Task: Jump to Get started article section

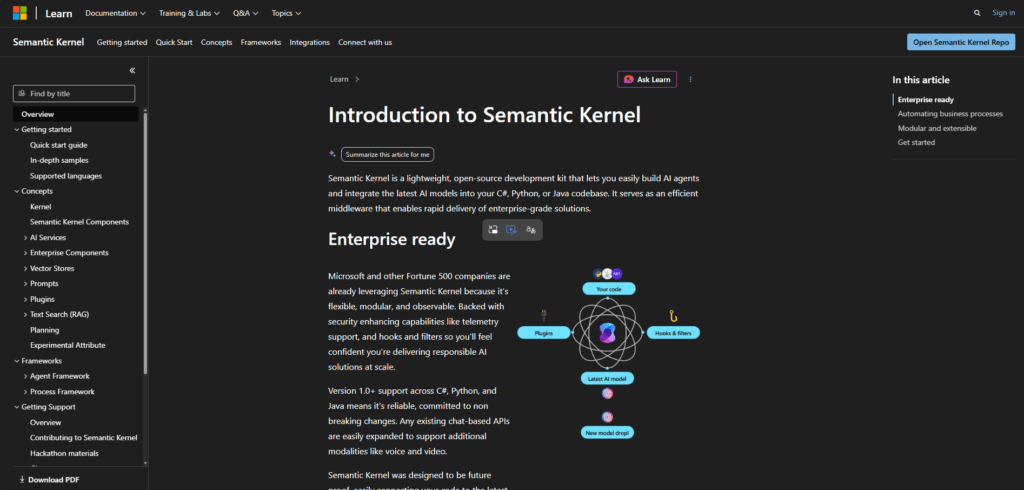Action: coord(916,142)
